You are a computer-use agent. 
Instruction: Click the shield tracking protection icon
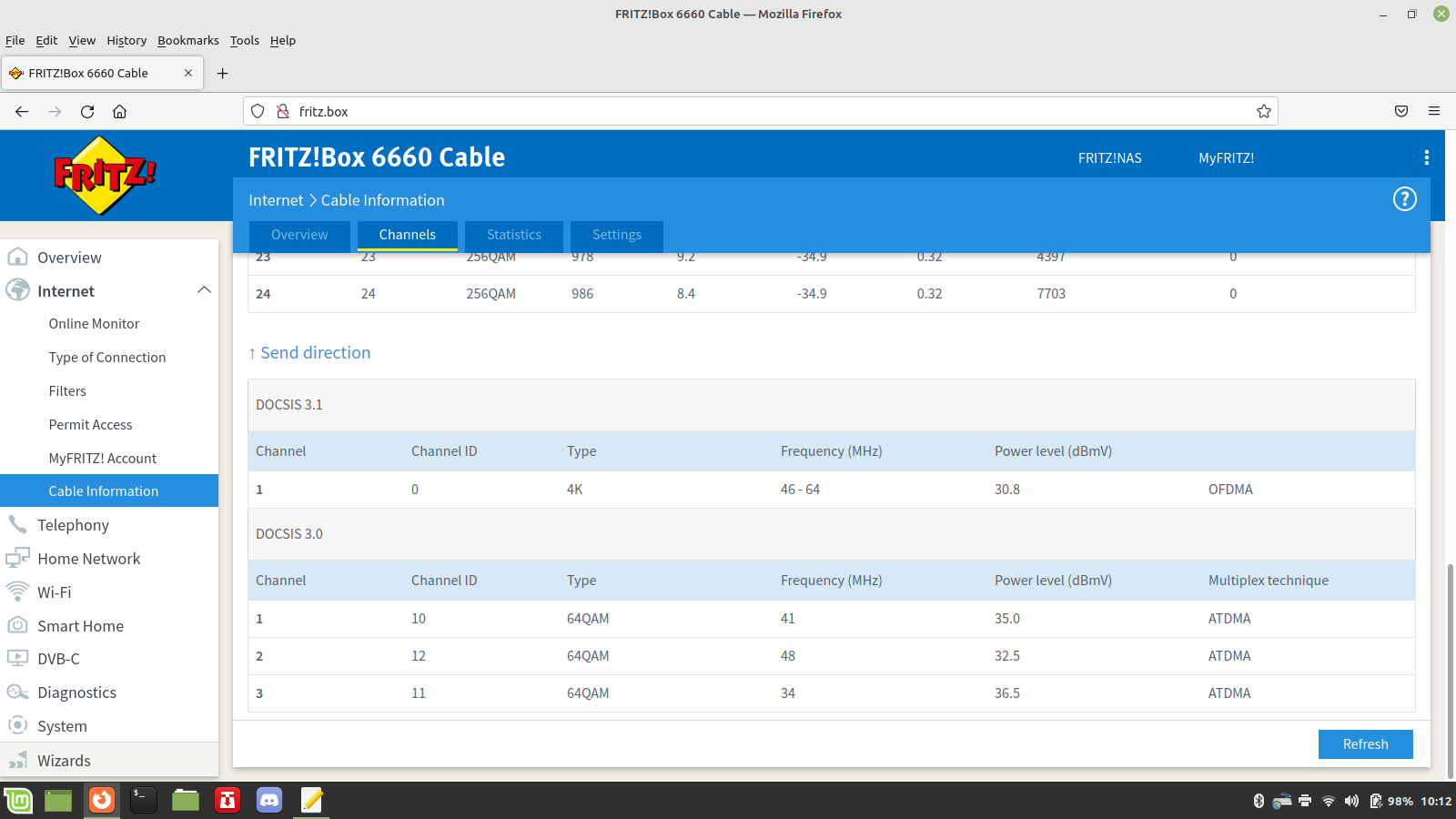[258, 111]
